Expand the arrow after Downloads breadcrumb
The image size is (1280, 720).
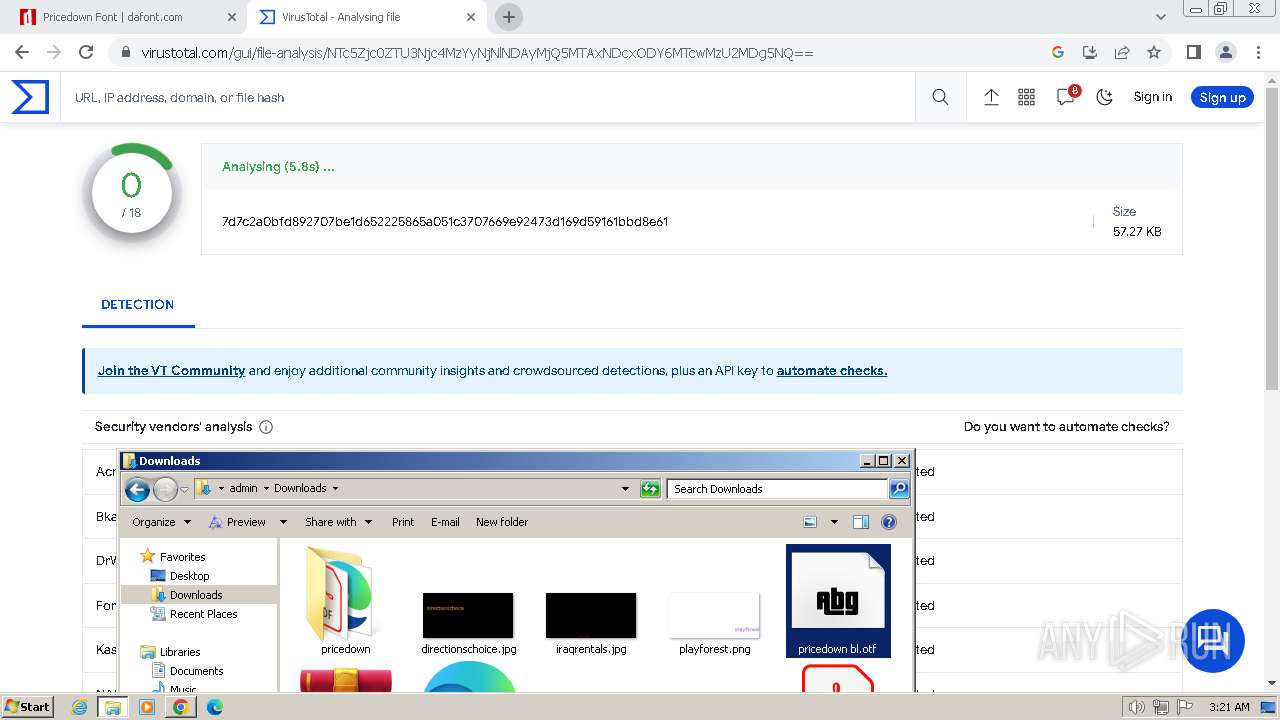coord(335,488)
